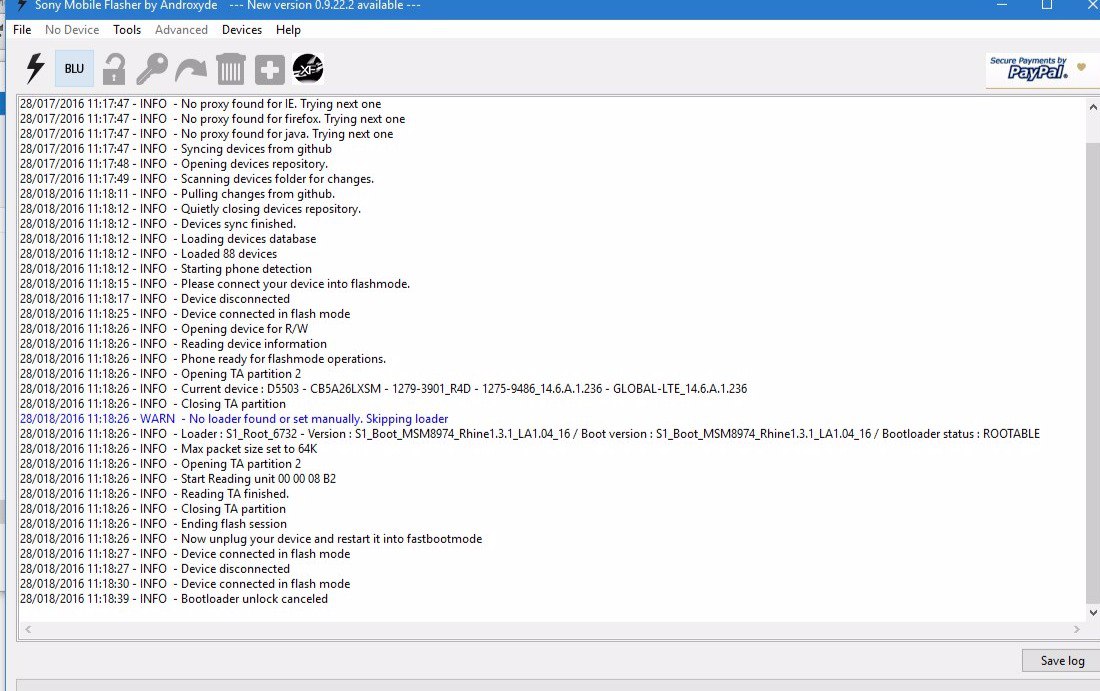The height and width of the screenshot is (691, 1100).
Task: Click the lightning bolt flash device icon
Action: (x=35, y=68)
